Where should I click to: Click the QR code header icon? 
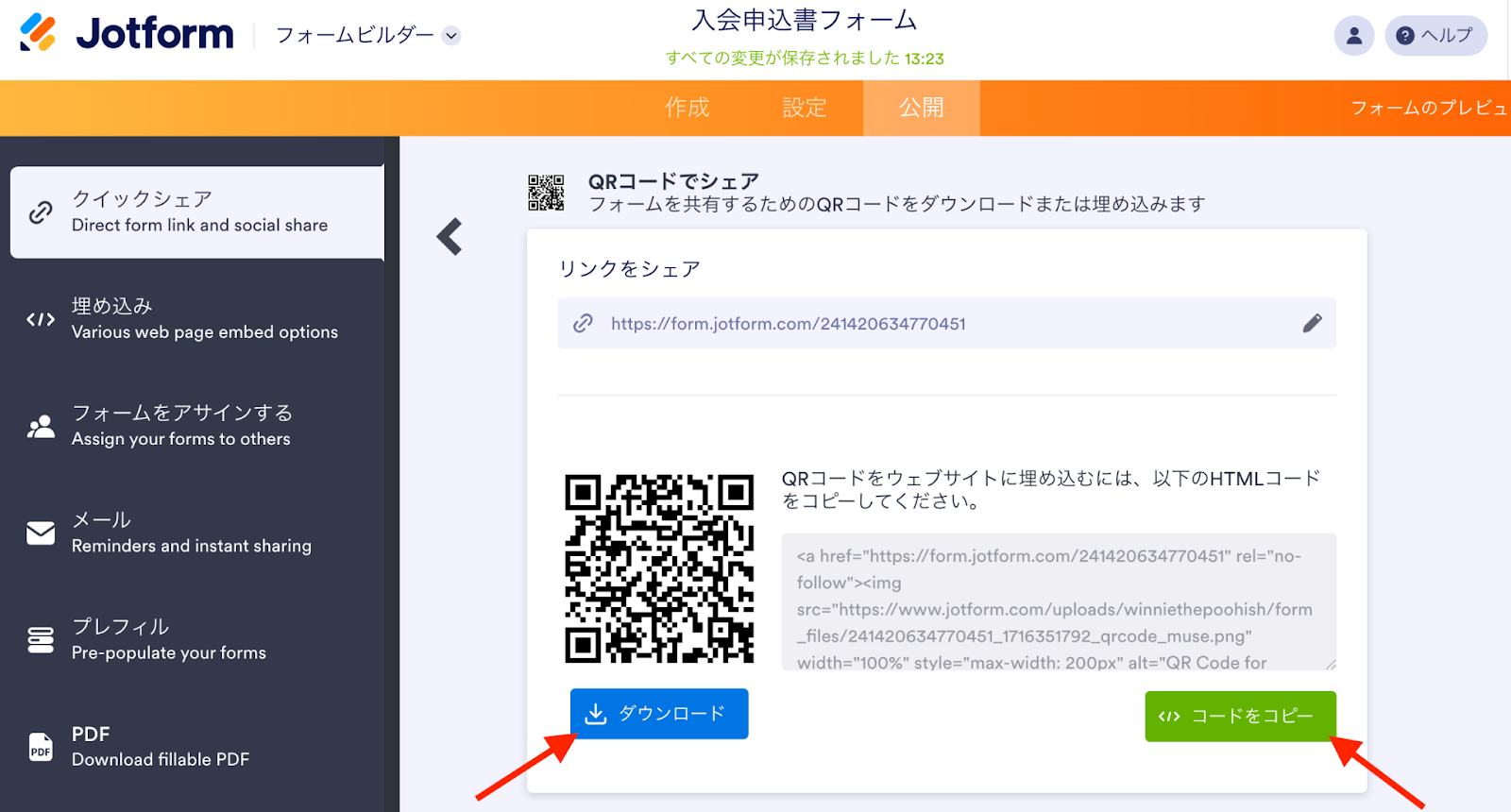pos(546,192)
